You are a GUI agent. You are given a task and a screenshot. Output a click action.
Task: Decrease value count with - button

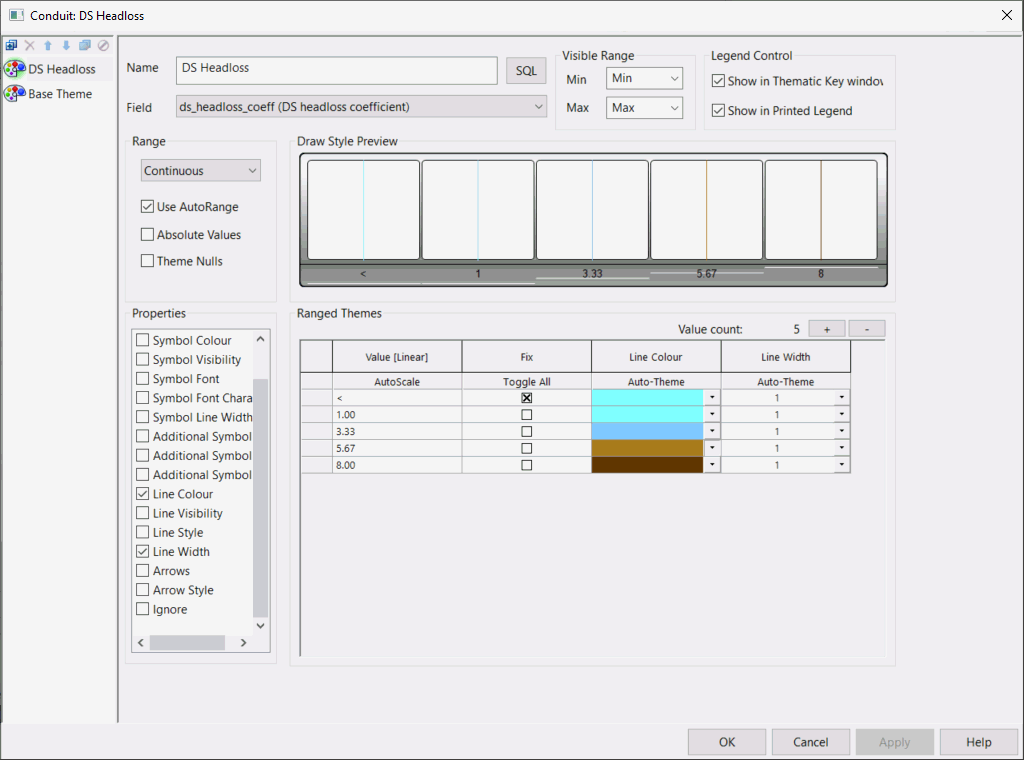(x=867, y=329)
